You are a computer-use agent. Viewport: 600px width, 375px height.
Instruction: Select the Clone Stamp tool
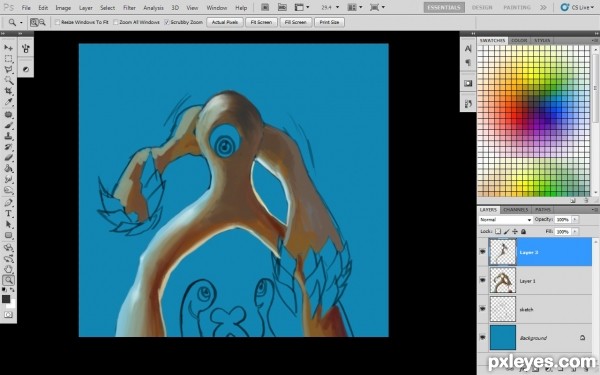(8, 136)
